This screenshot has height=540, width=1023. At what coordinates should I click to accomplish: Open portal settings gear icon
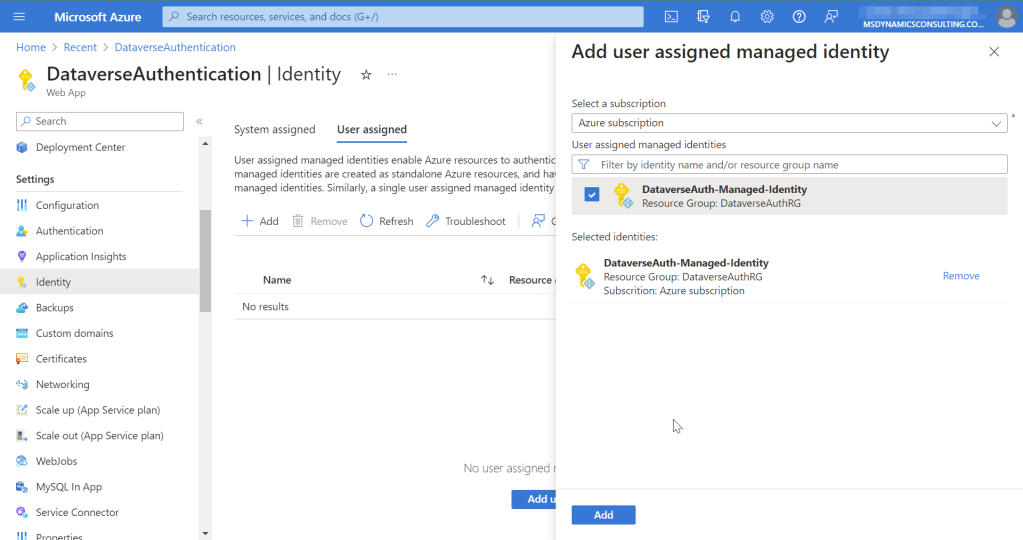(x=767, y=17)
